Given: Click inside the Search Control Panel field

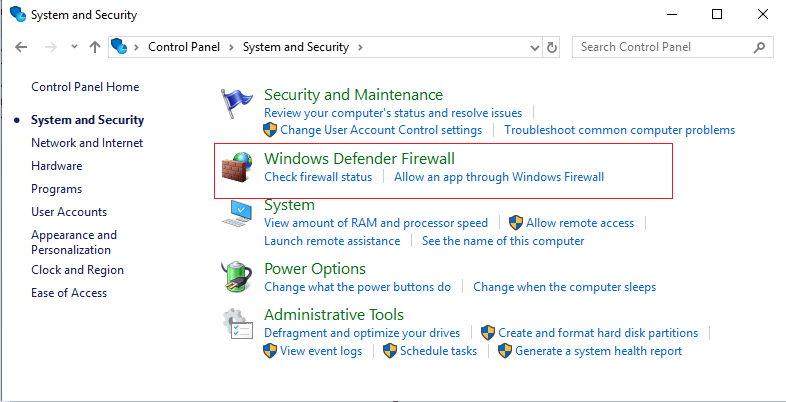Looking at the screenshot, I should (x=660, y=47).
